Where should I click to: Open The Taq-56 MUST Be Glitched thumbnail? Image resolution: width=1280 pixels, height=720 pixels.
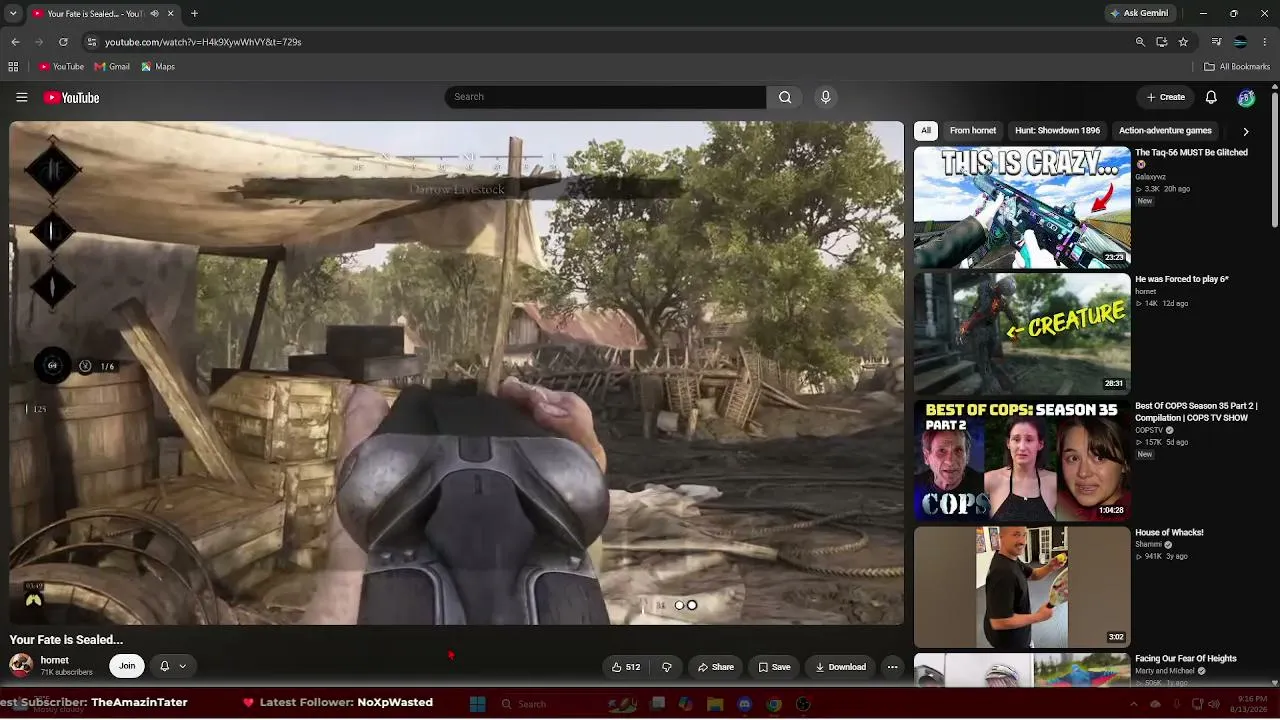tap(1022, 207)
